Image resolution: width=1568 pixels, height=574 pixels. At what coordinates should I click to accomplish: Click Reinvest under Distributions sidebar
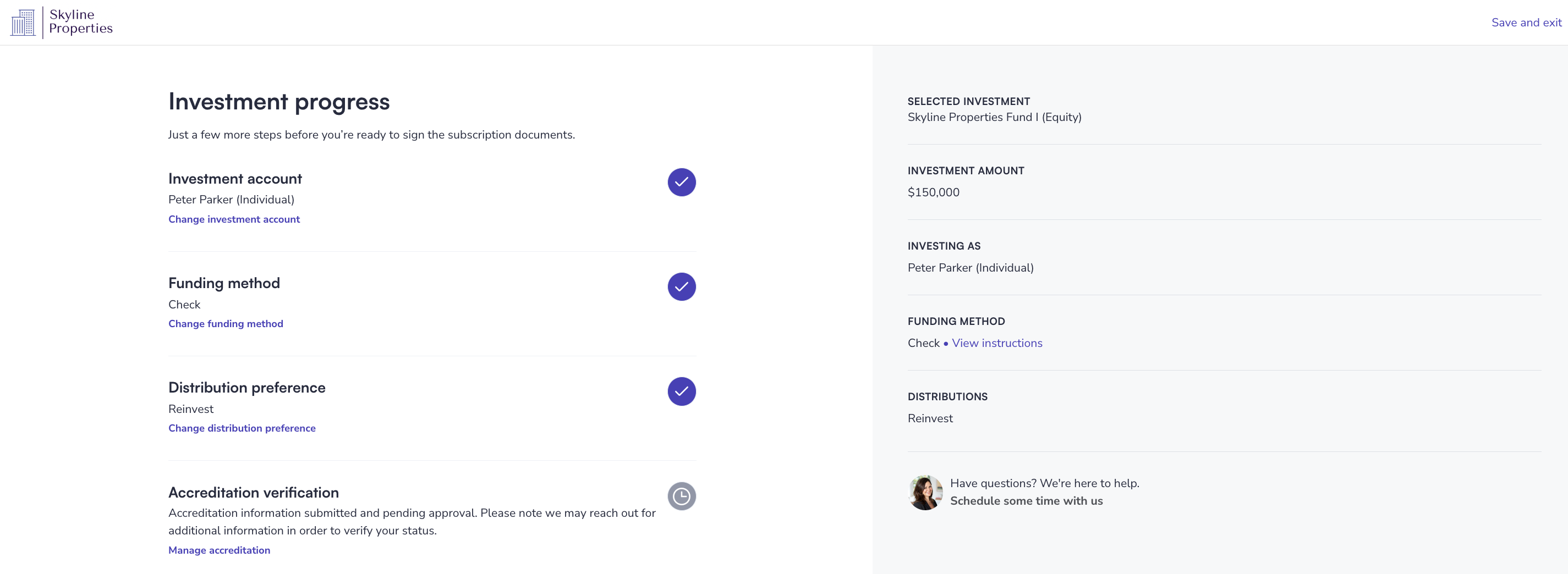(930, 418)
